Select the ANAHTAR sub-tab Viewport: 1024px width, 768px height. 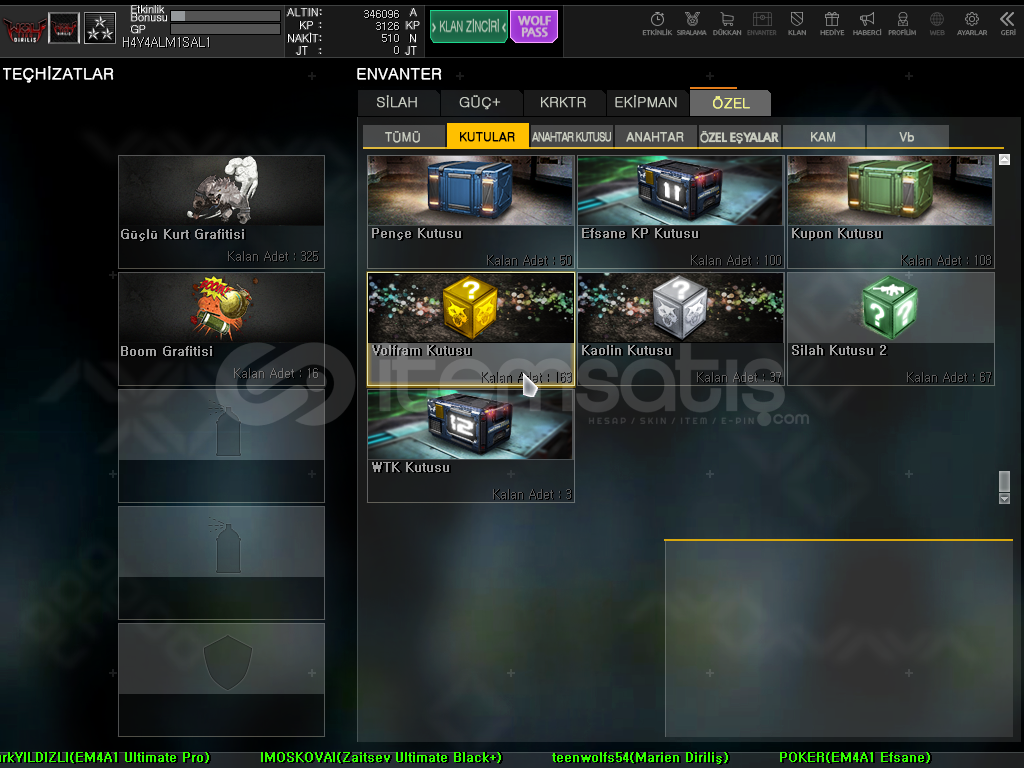pyautogui.click(x=655, y=137)
